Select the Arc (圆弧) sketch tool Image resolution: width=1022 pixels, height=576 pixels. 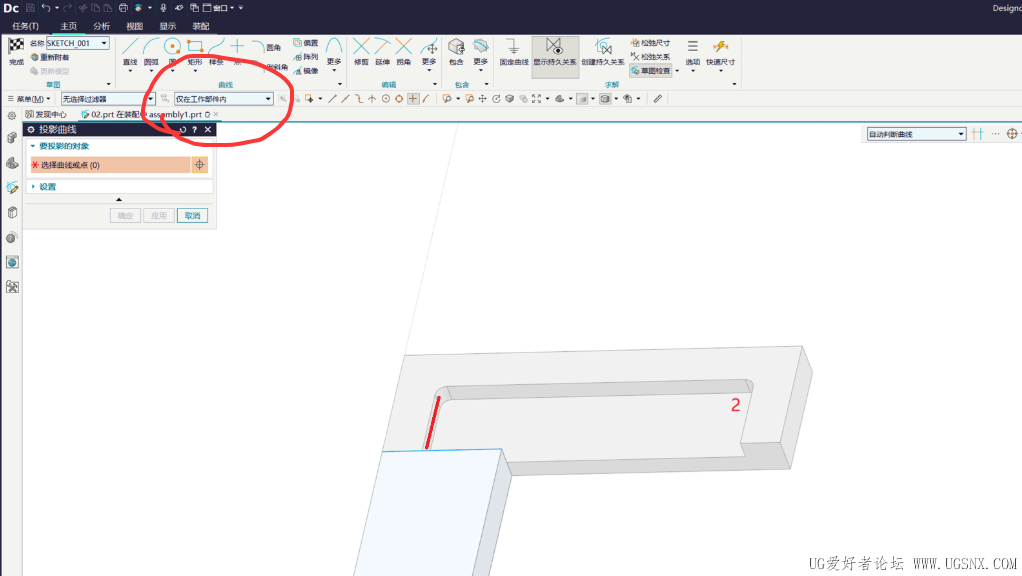(151, 51)
